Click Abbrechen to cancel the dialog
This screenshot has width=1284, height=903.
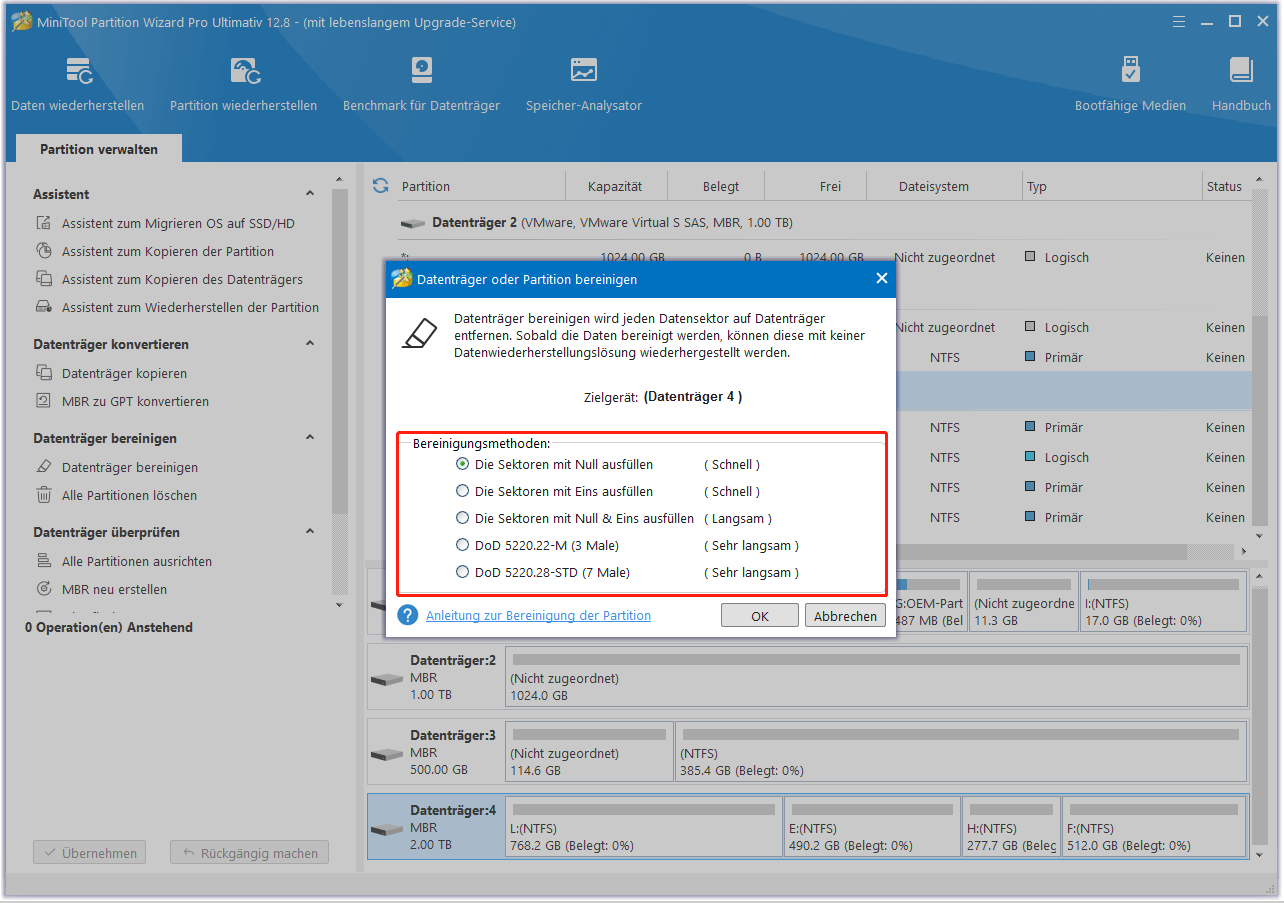(845, 616)
